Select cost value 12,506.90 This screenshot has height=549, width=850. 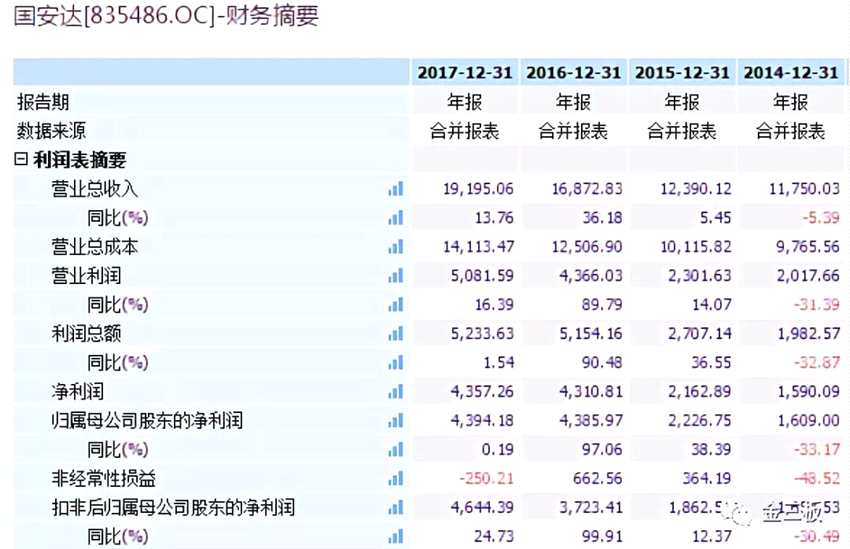[587, 247]
